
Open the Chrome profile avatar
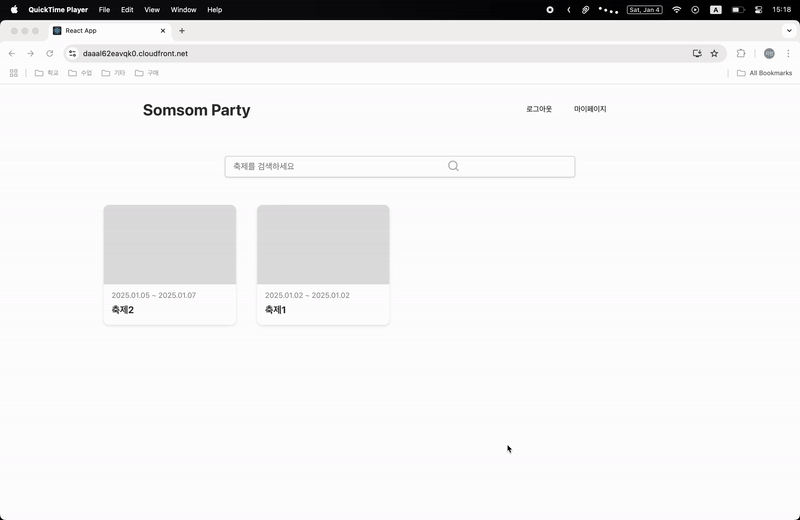click(x=769, y=53)
